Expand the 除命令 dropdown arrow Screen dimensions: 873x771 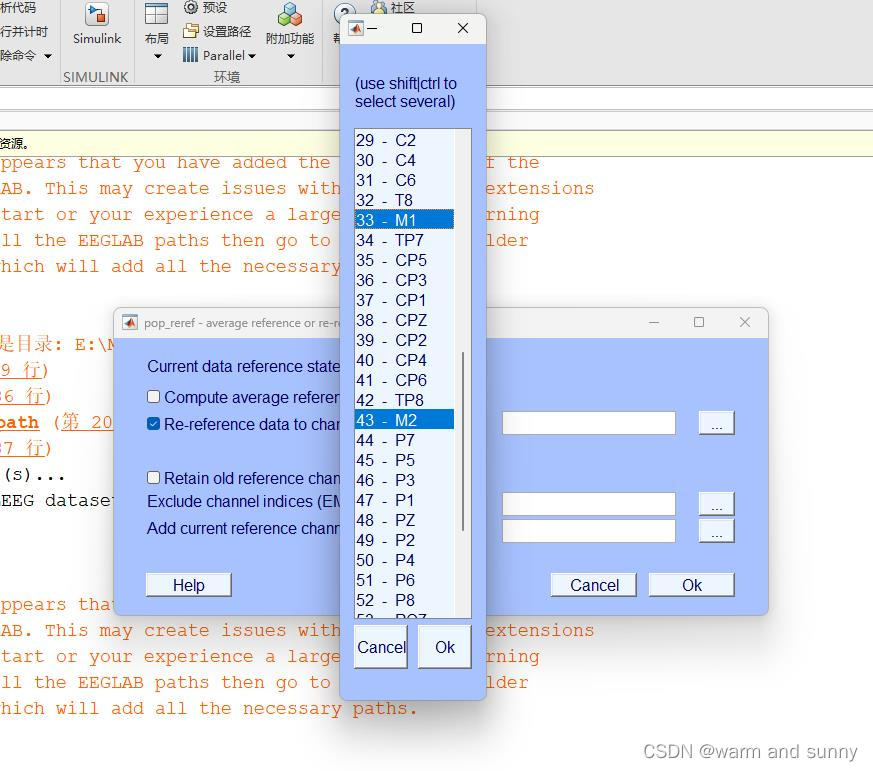pyautogui.click(x=48, y=56)
